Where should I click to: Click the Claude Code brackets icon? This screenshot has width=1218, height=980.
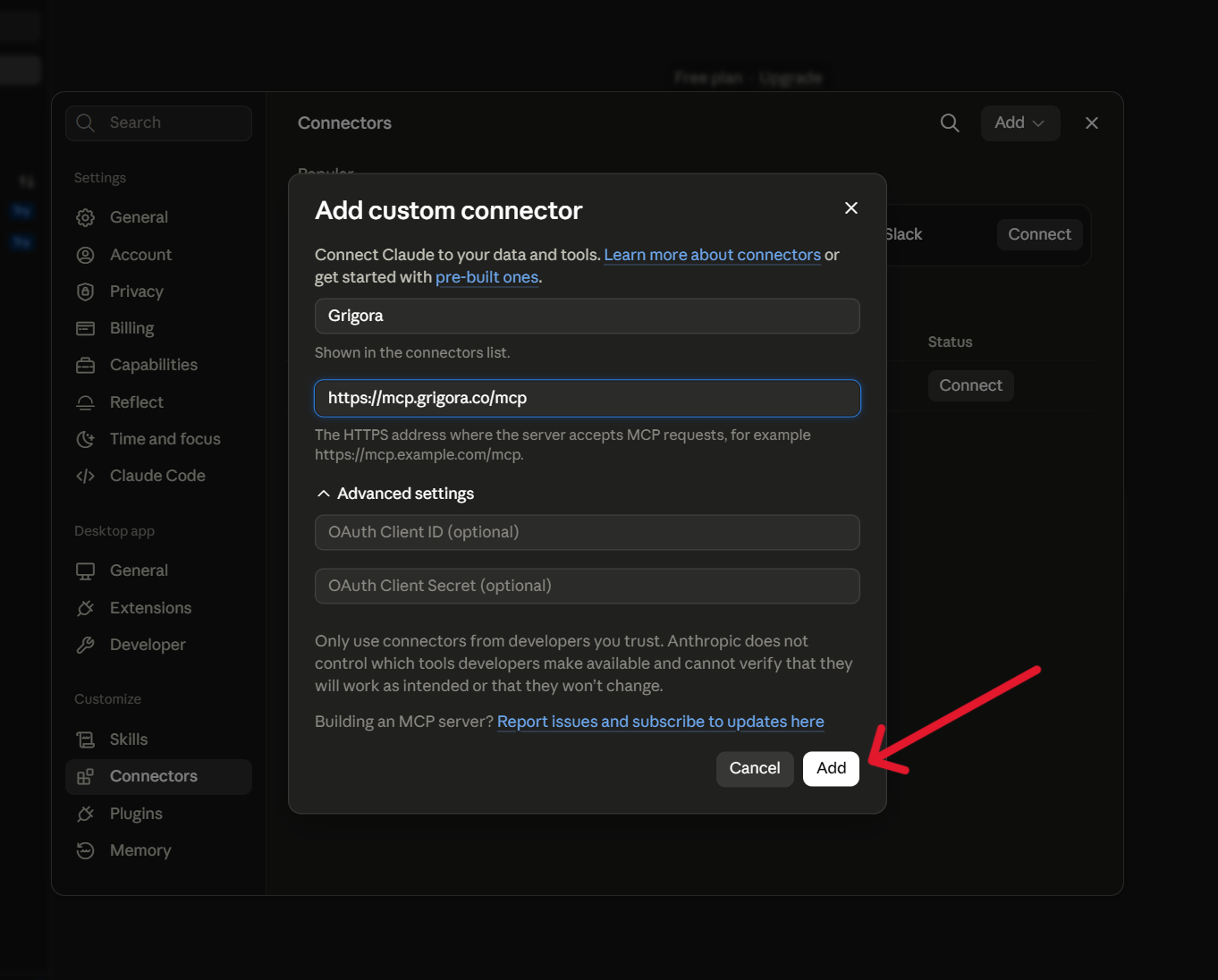pyautogui.click(x=86, y=476)
